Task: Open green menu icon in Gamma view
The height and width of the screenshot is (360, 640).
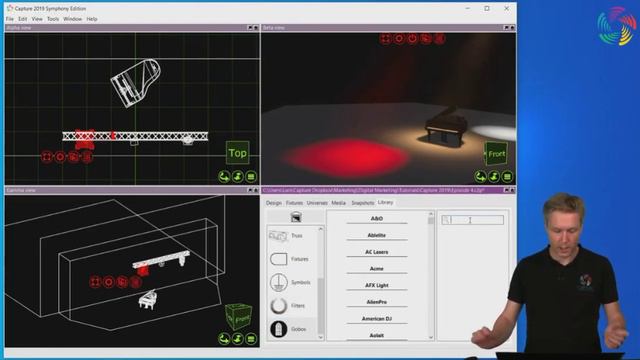Action: [x=251, y=339]
